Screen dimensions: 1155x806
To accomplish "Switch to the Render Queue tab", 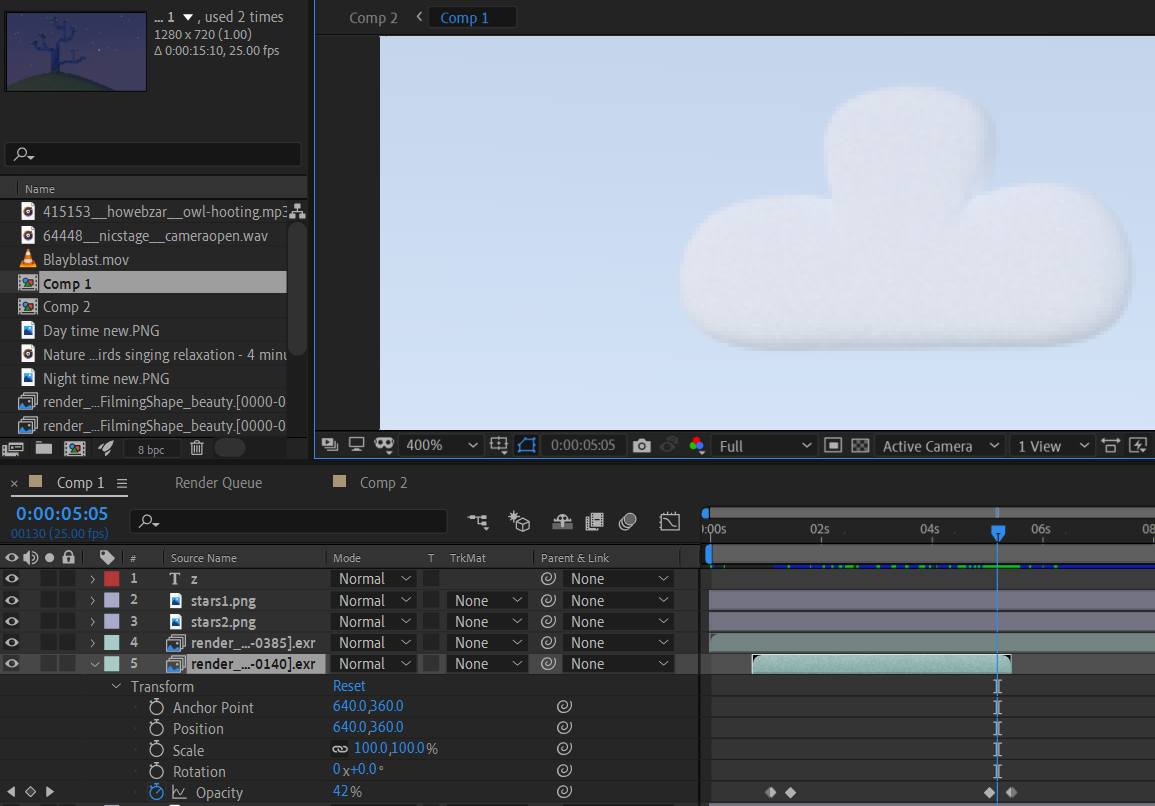I will 218,483.
